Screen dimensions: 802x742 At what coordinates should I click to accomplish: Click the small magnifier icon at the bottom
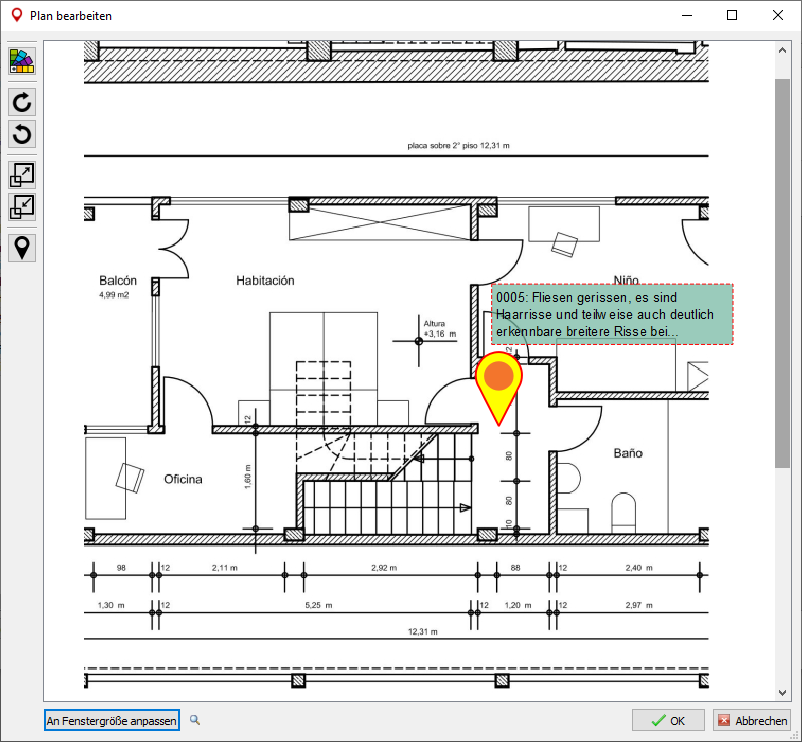tap(195, 720)
